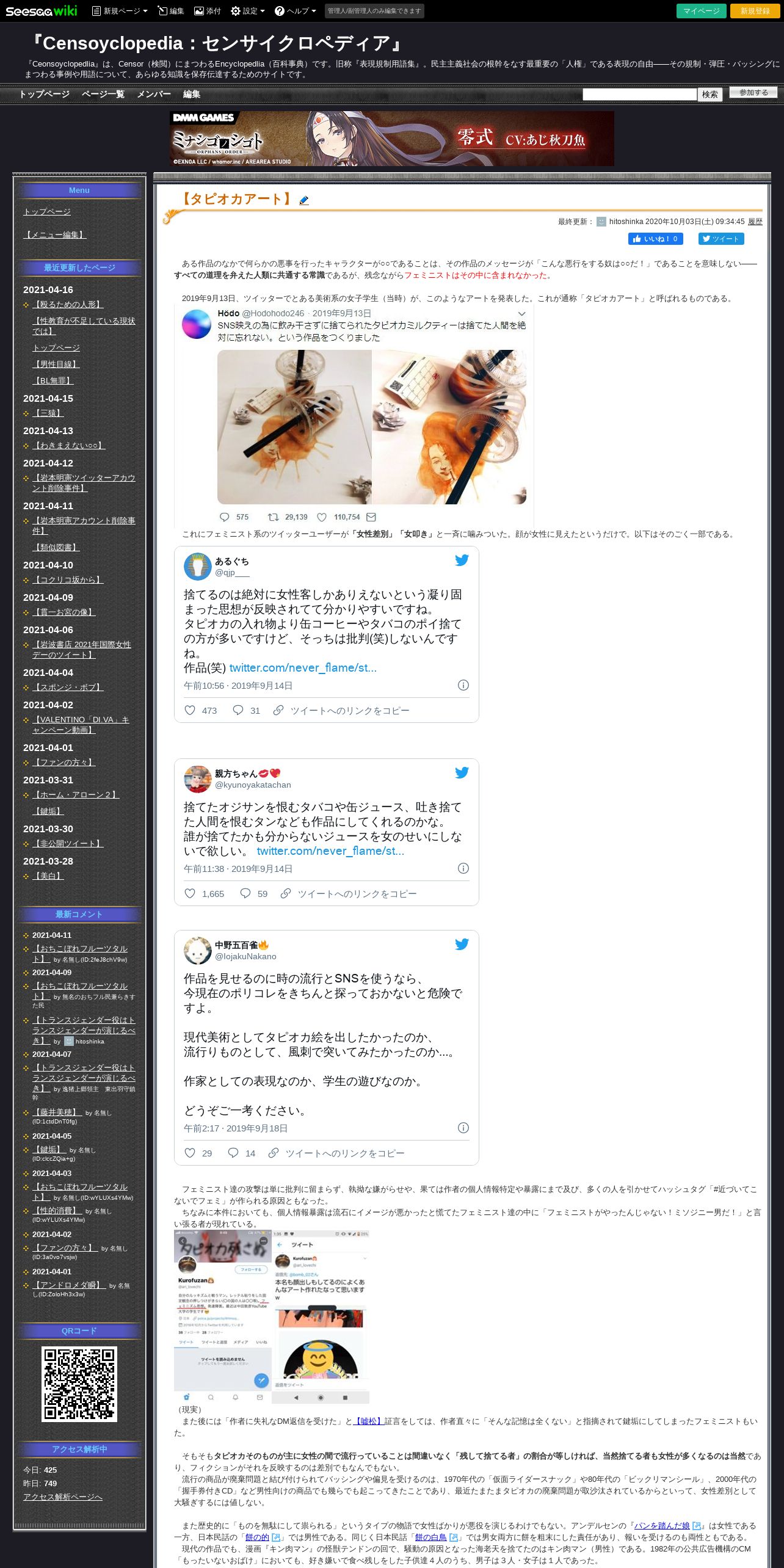This screenshot has width=784, height=1568.
Task: Click the Twitter bird icon on 中野五百雀 tweet
Action: pyautogui.click(x=462, y=944)
